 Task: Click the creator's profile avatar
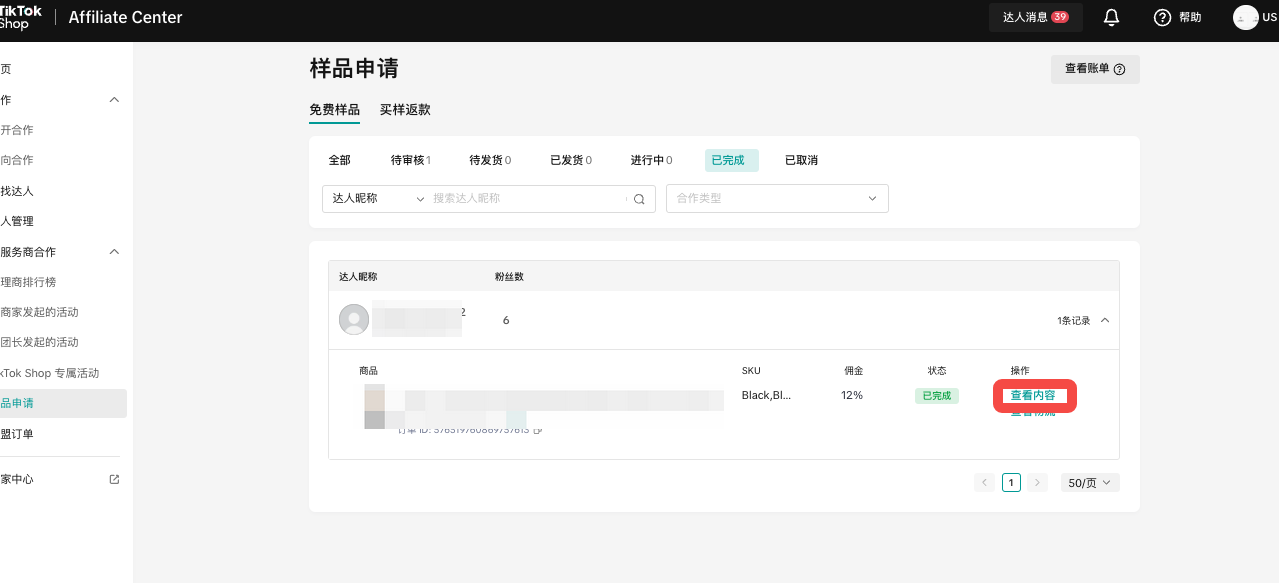[x=354, y=320]
